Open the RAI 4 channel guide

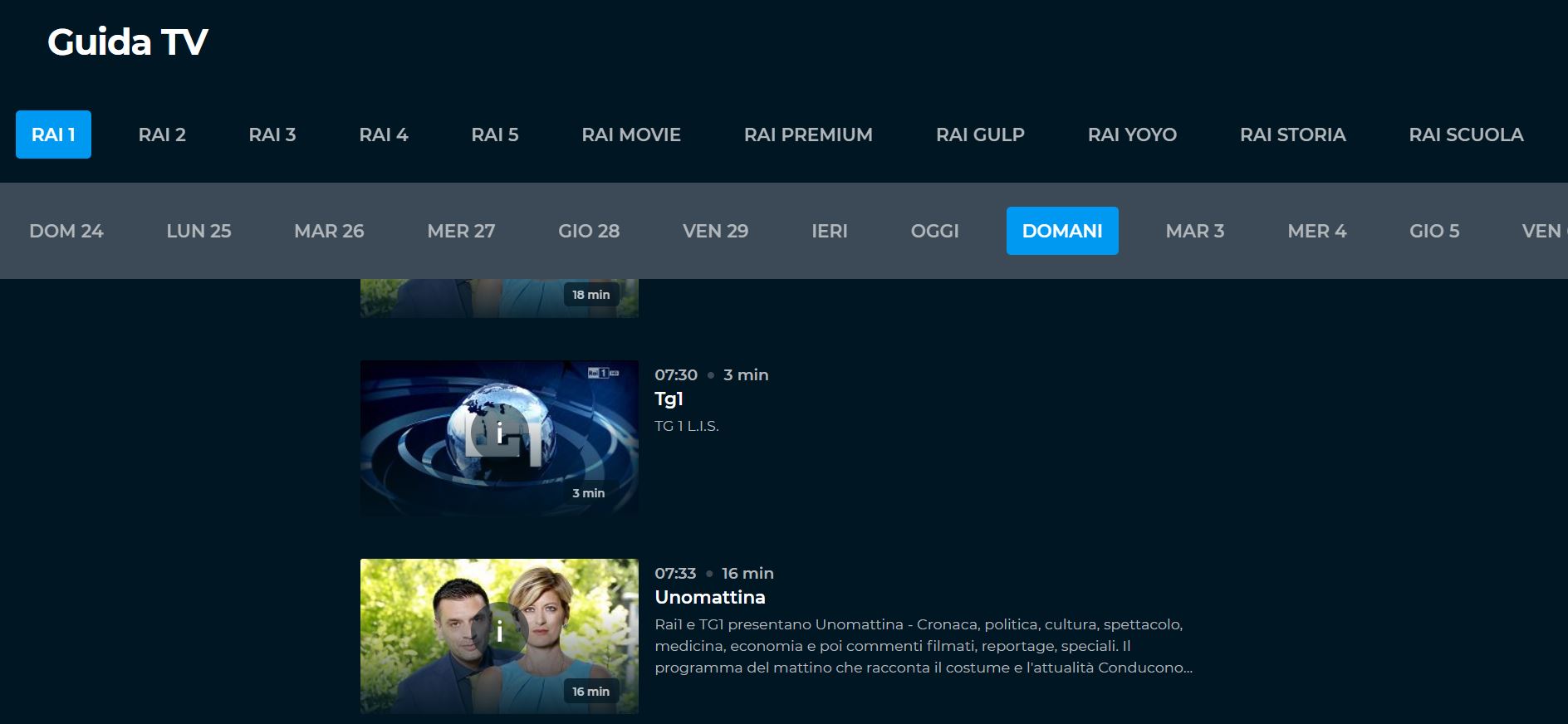pyautogui.click(x=384, y=135)
